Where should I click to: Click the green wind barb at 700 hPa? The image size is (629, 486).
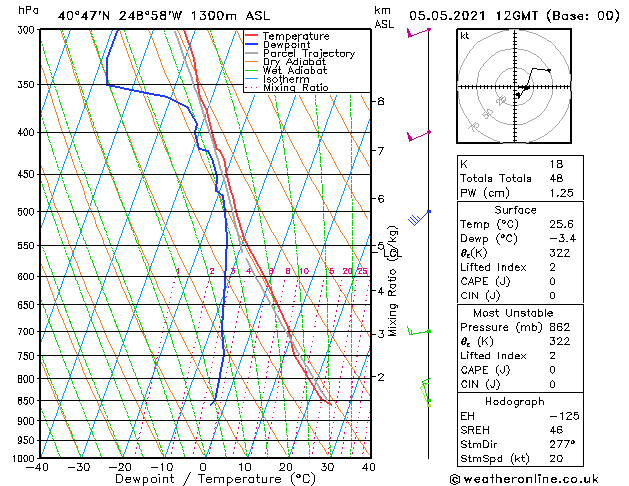[x=419, y=331]
